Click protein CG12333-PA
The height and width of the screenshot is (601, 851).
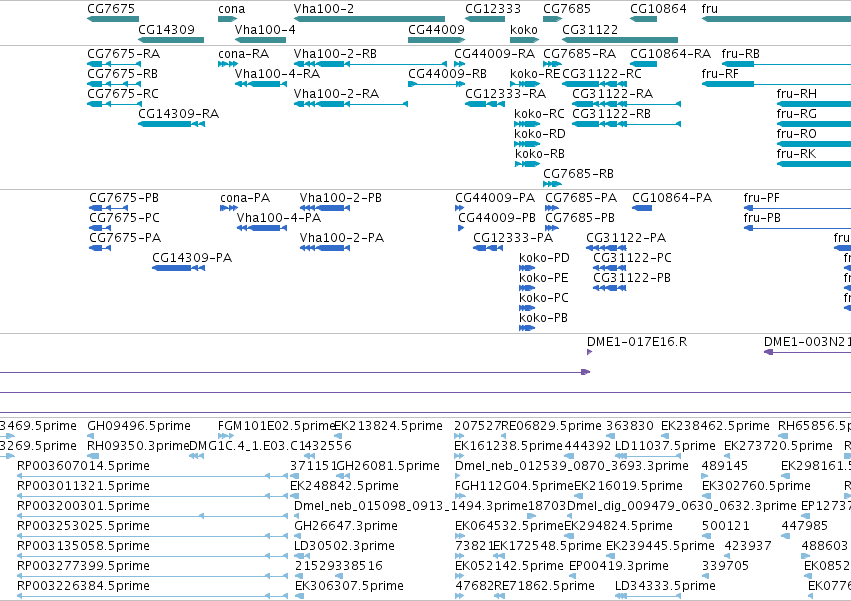pyautogui.click(x=488, y=248)
